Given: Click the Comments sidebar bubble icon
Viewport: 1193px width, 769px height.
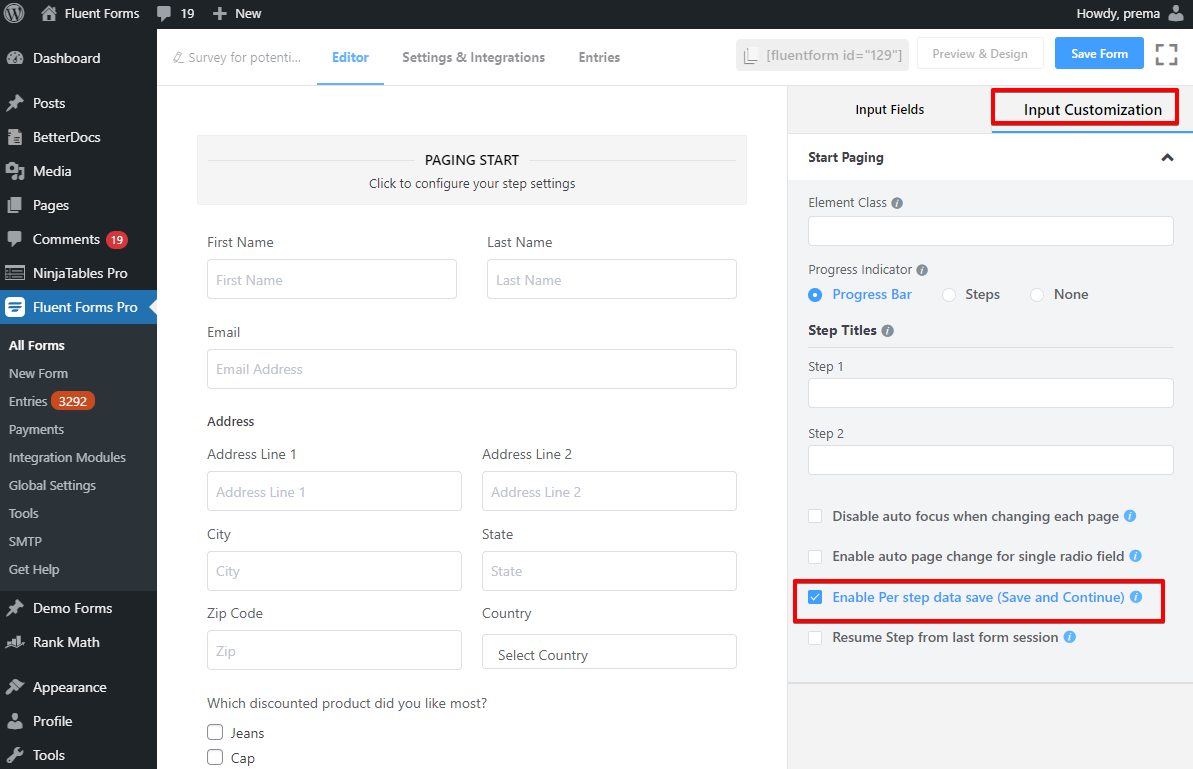Looking at the screenshot, I should (14, 239).
